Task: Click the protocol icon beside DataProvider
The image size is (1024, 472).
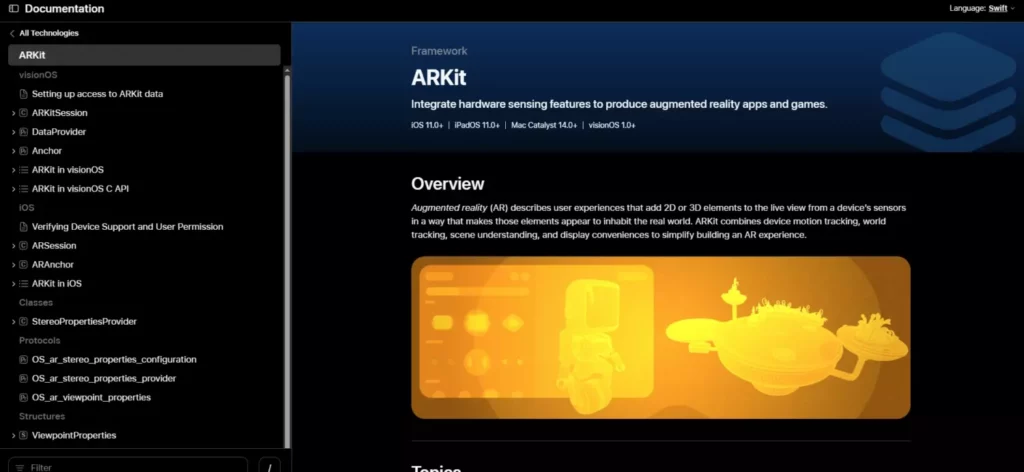Action: pos(24,132)
